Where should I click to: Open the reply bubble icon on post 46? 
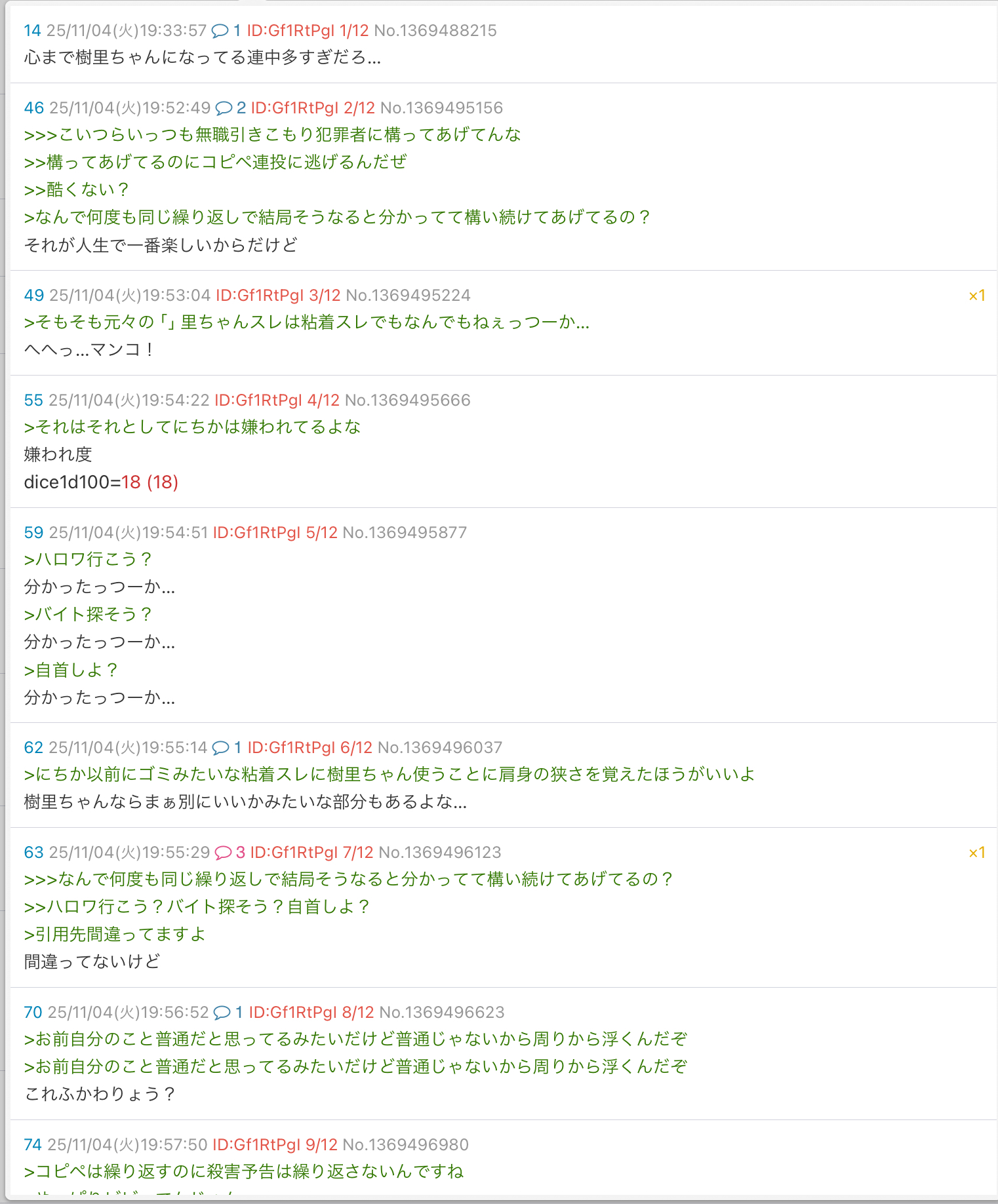click(x=224, y=108)
